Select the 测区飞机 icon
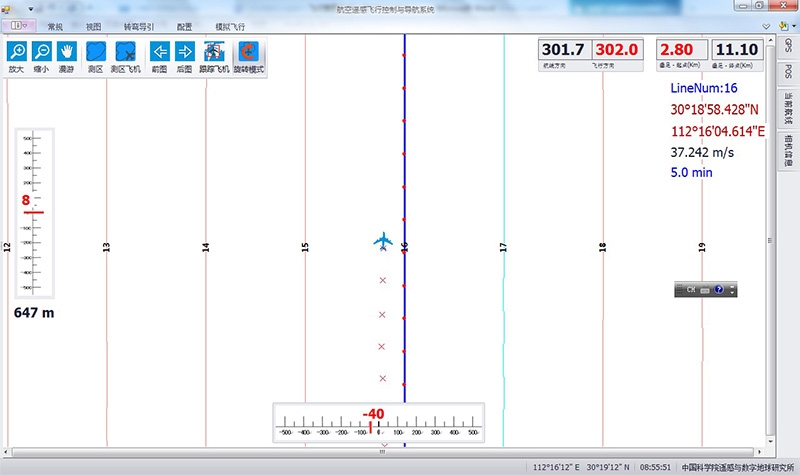 coord(125,57)
